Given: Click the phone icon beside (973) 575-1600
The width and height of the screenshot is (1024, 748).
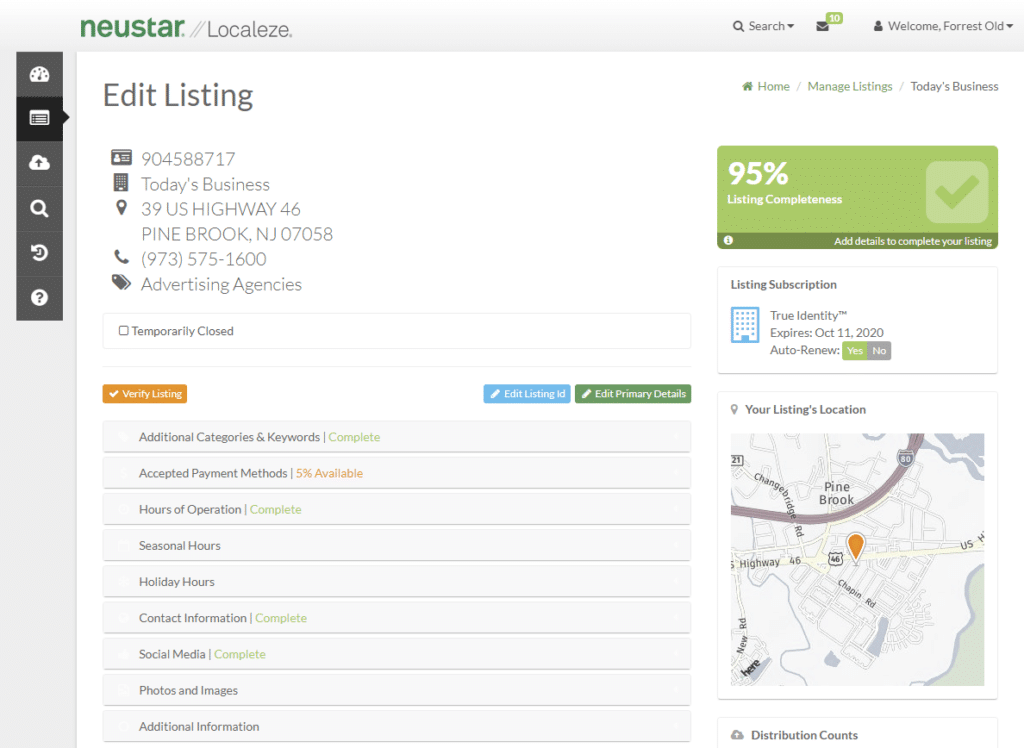Looking at the screenshot, I should (x=121, y=257).
